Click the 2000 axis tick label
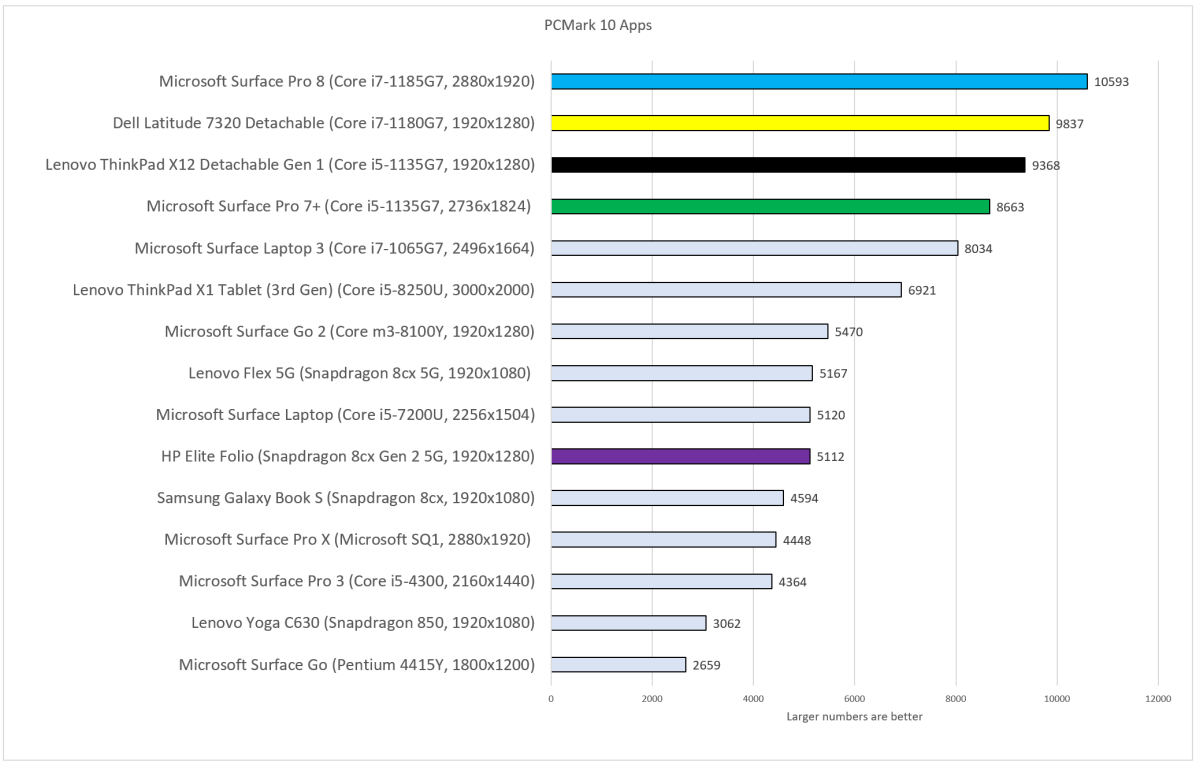 click(x=652, y=699)
